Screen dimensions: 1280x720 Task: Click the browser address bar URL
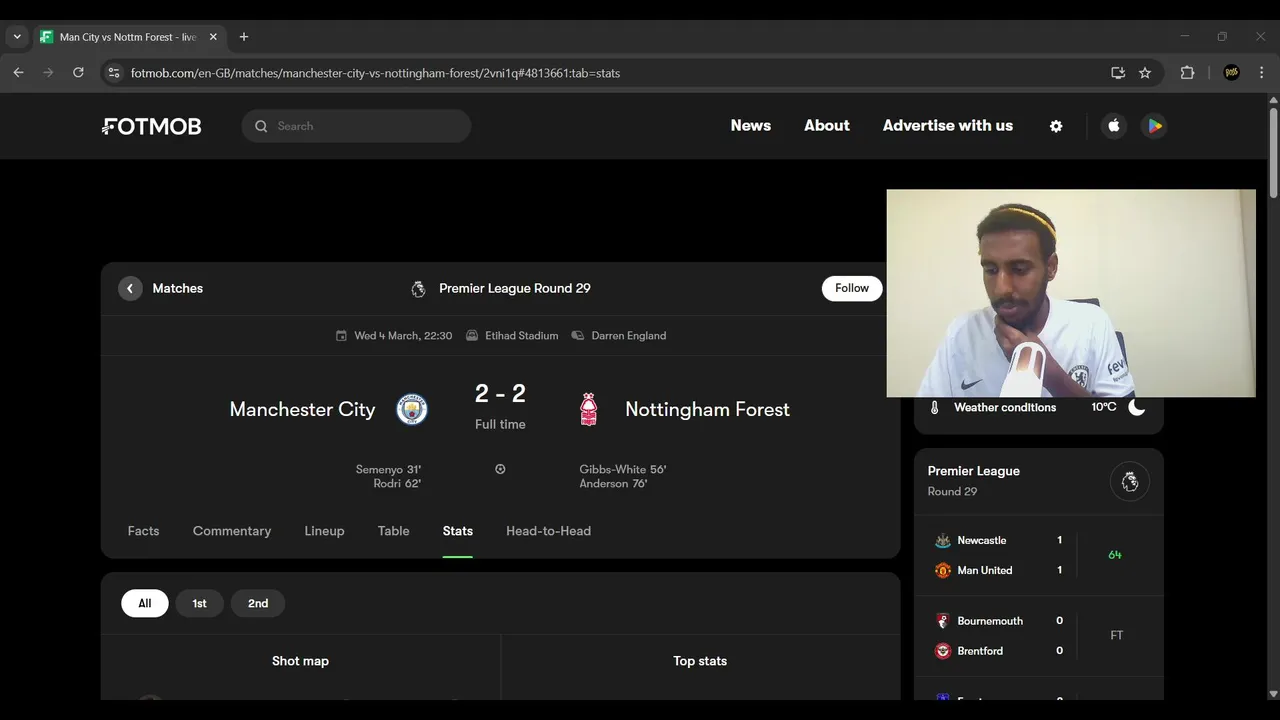(375, 73)
